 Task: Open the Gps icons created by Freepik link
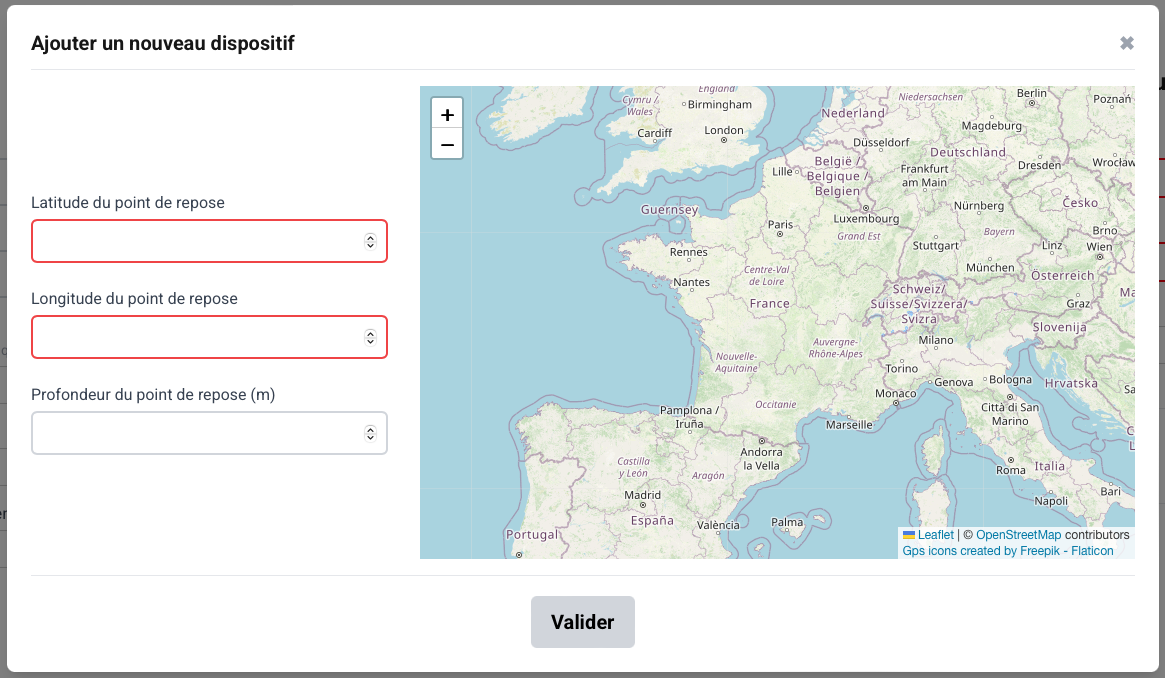(1007, 551)
